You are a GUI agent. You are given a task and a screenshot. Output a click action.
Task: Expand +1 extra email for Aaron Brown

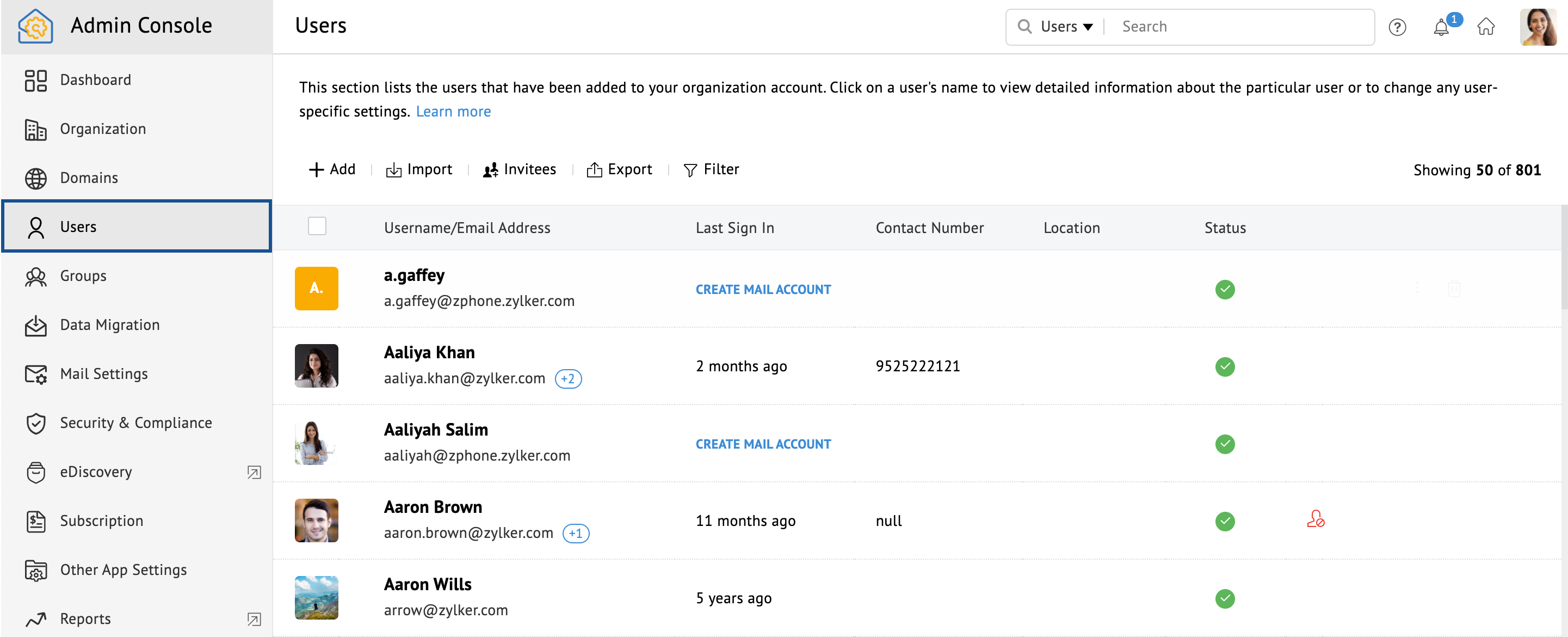tap(575, 534)
